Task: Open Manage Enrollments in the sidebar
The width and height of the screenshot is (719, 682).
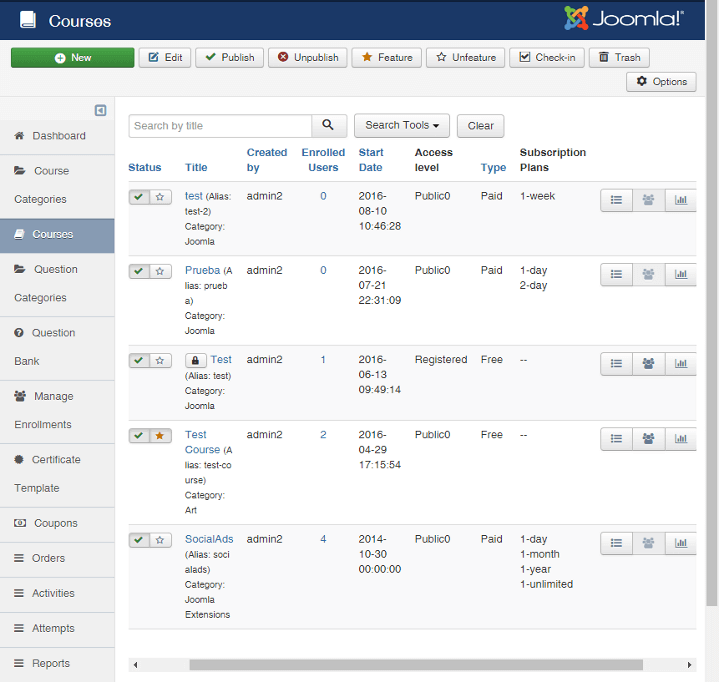Action: click(x=57, y=410)
